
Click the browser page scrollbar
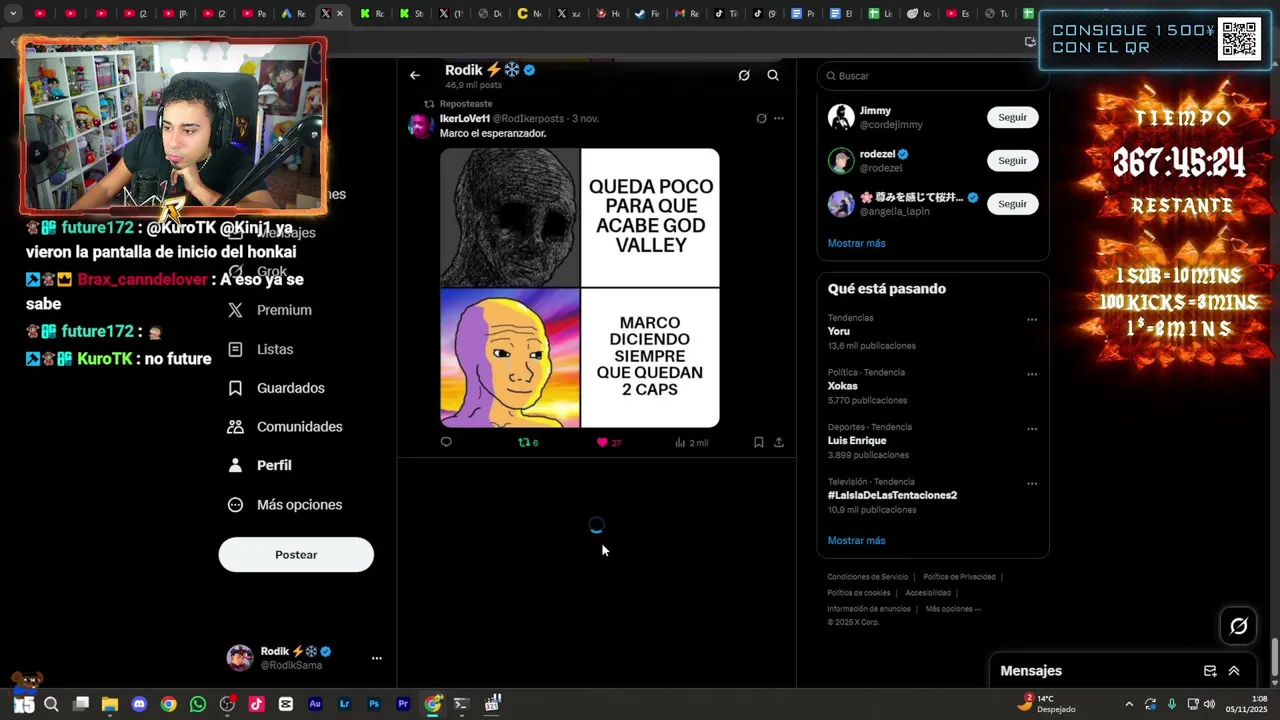point(1274,658)
